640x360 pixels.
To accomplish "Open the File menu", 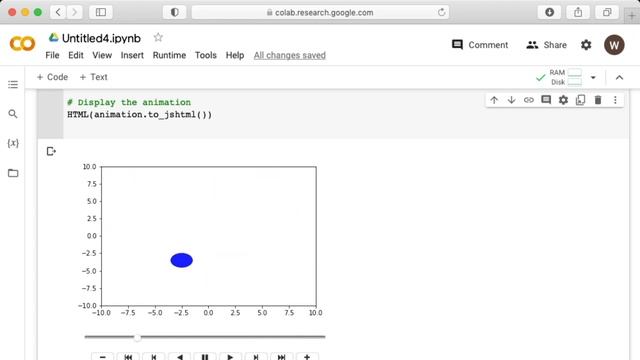I will point(52,55).
